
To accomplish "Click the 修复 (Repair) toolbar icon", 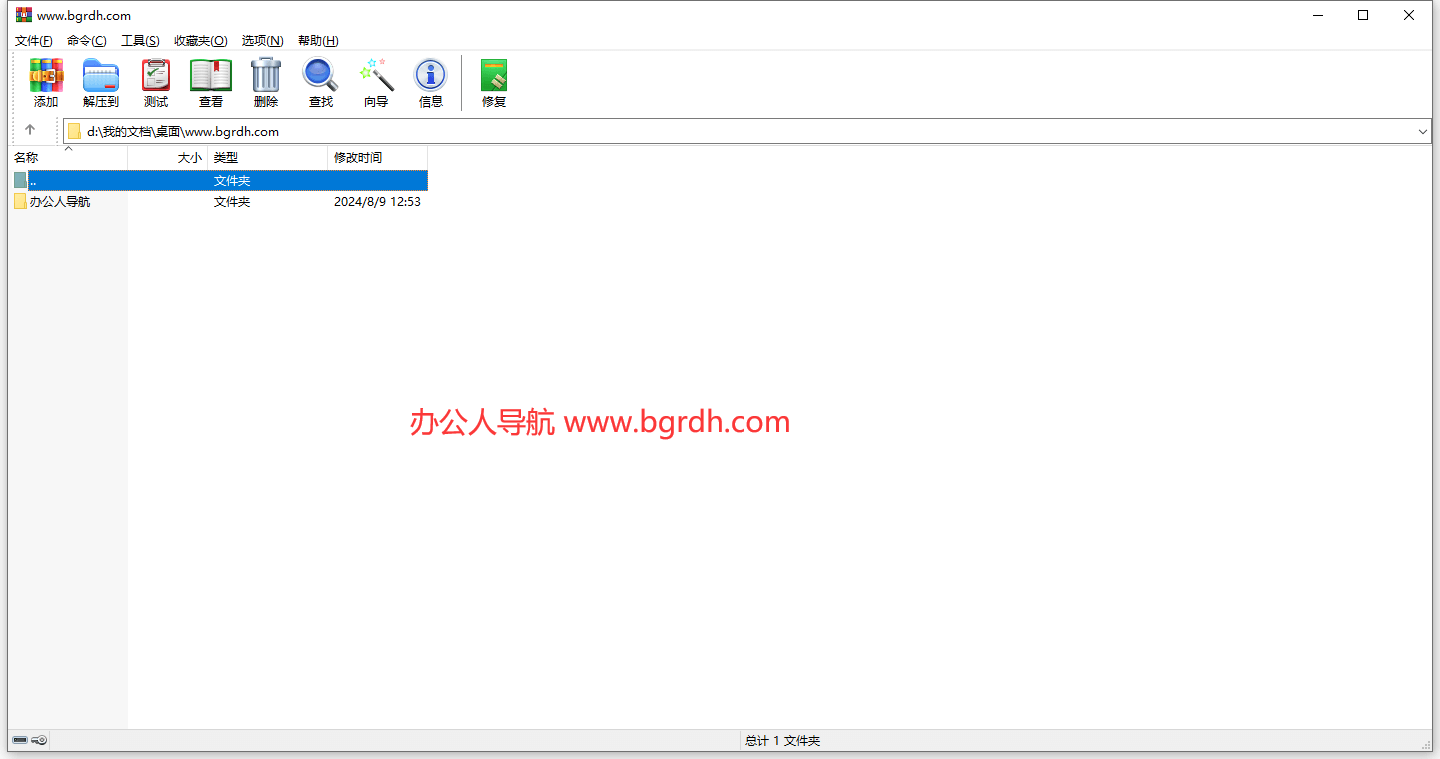I will tap(494, 76).
